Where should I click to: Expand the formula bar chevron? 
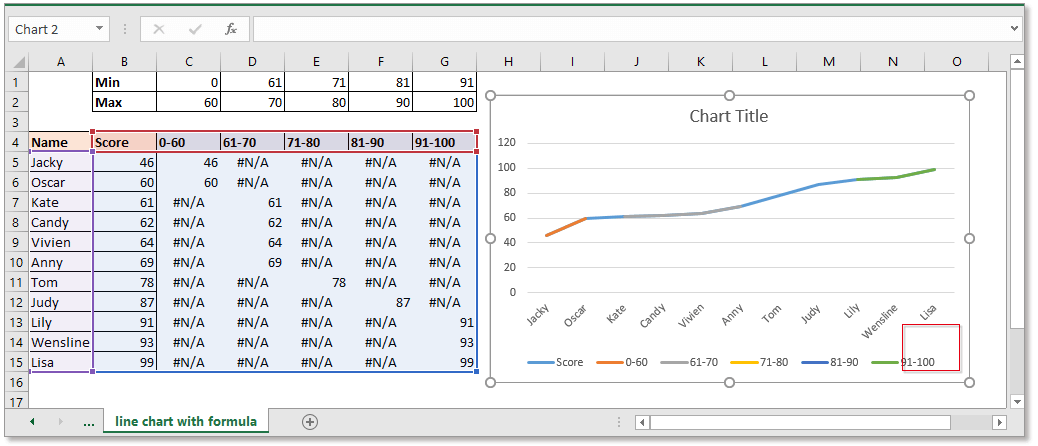click(1016, 29)
